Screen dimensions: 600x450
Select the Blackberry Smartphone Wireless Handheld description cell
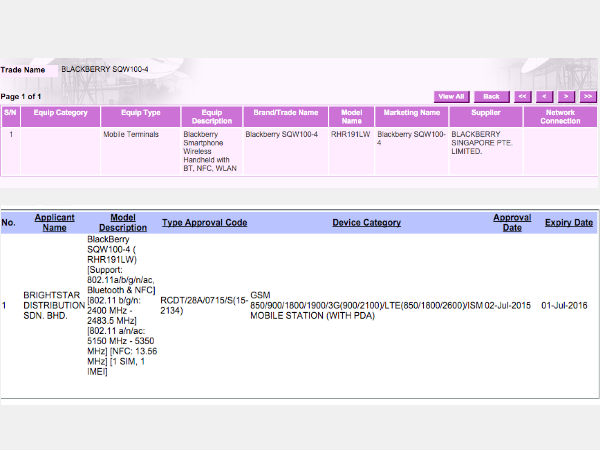point(210,151)
